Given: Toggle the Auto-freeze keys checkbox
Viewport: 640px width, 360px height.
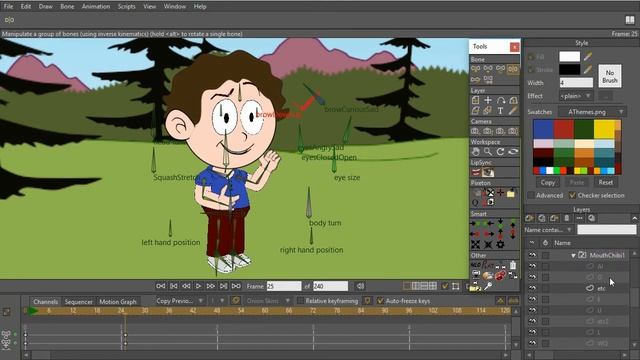Looking at the screenshot, I should click(380, 301).
